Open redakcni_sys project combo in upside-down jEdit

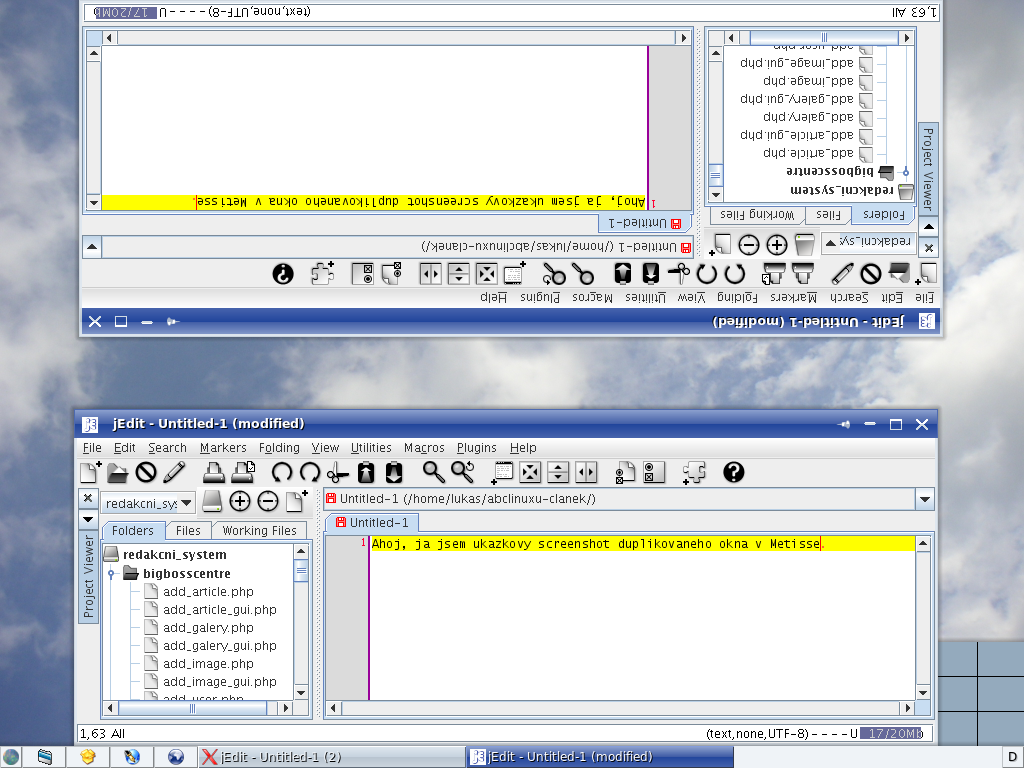pos(869,242)
